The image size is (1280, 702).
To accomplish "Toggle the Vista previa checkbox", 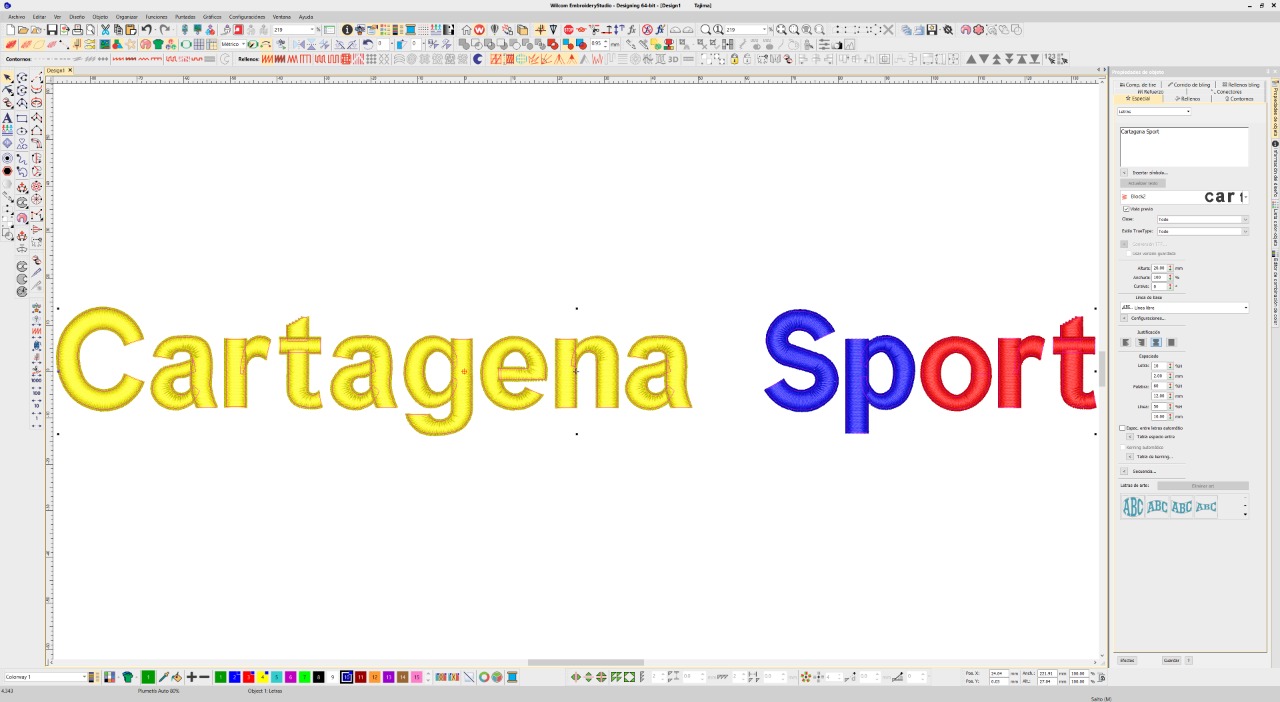I will [1126, 209].
